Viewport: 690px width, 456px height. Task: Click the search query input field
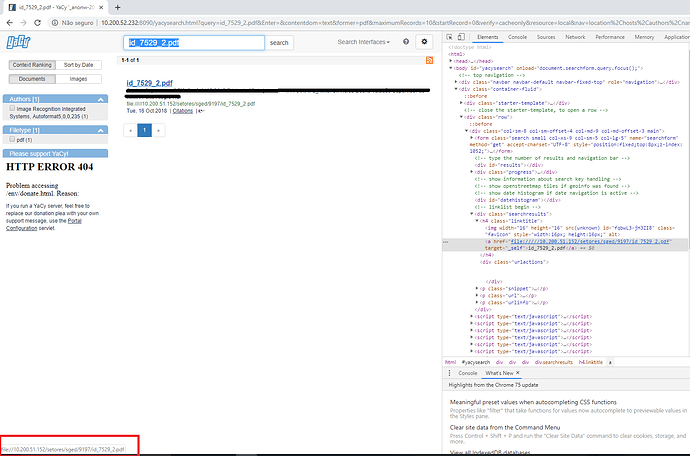pos(195,43)
